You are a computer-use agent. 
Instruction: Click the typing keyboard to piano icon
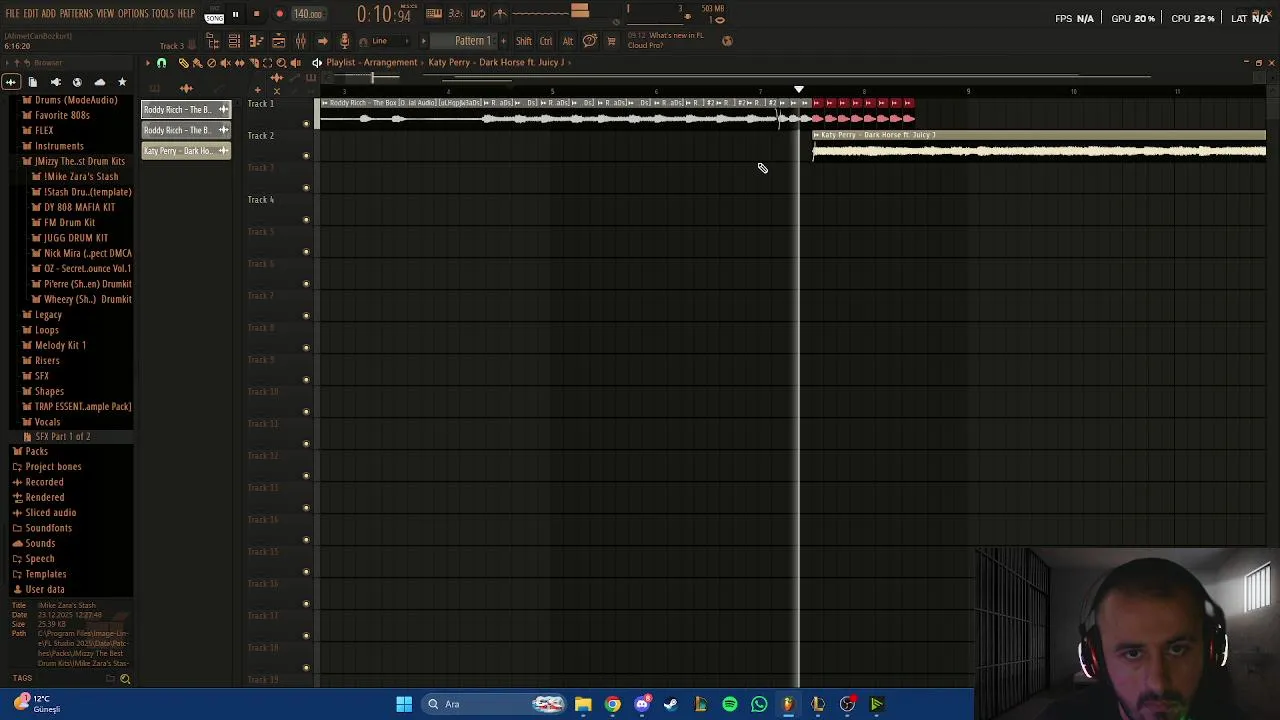click(x=434, y=14)
